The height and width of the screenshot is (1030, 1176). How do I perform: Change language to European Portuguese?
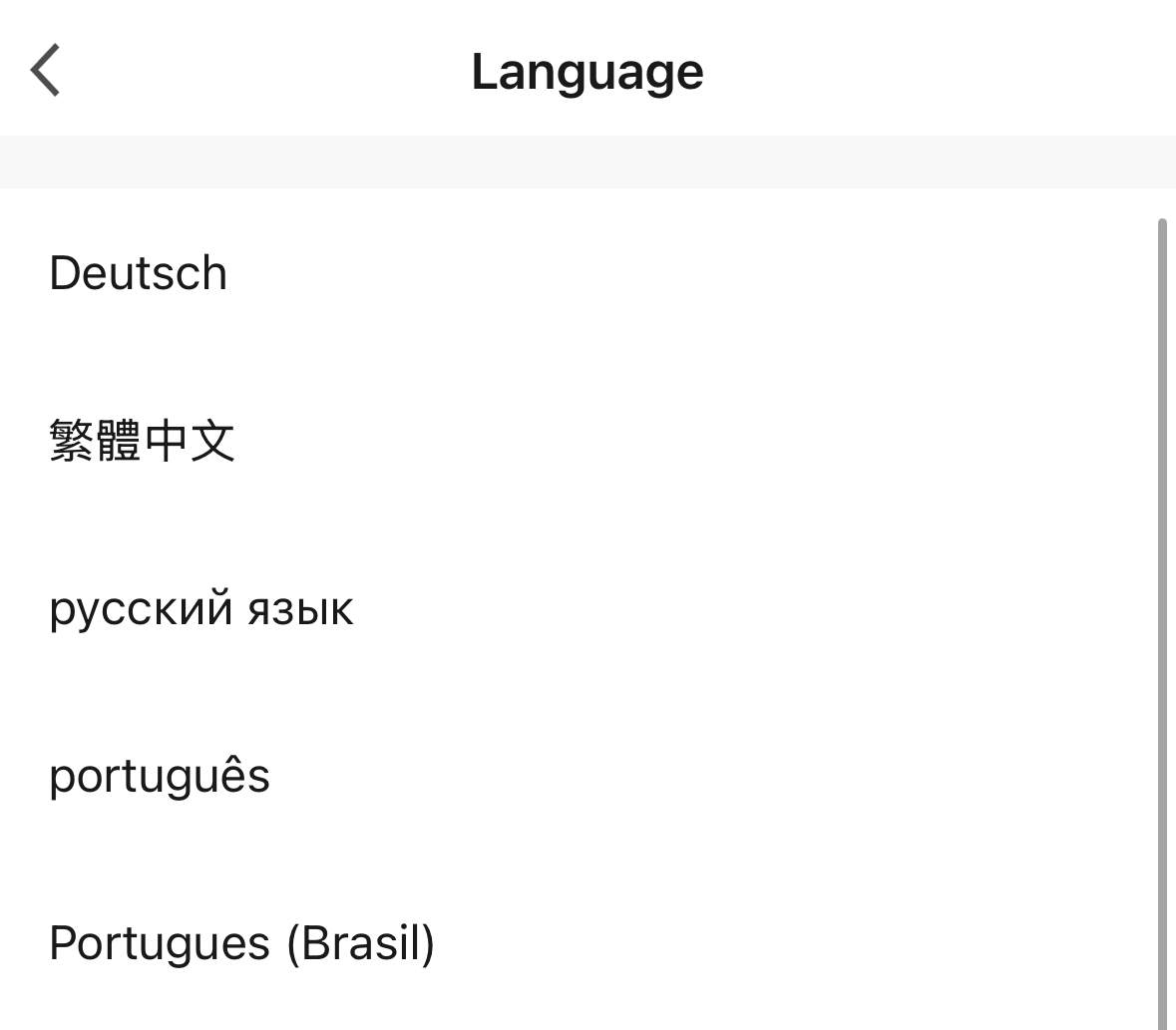click(160, 776)
